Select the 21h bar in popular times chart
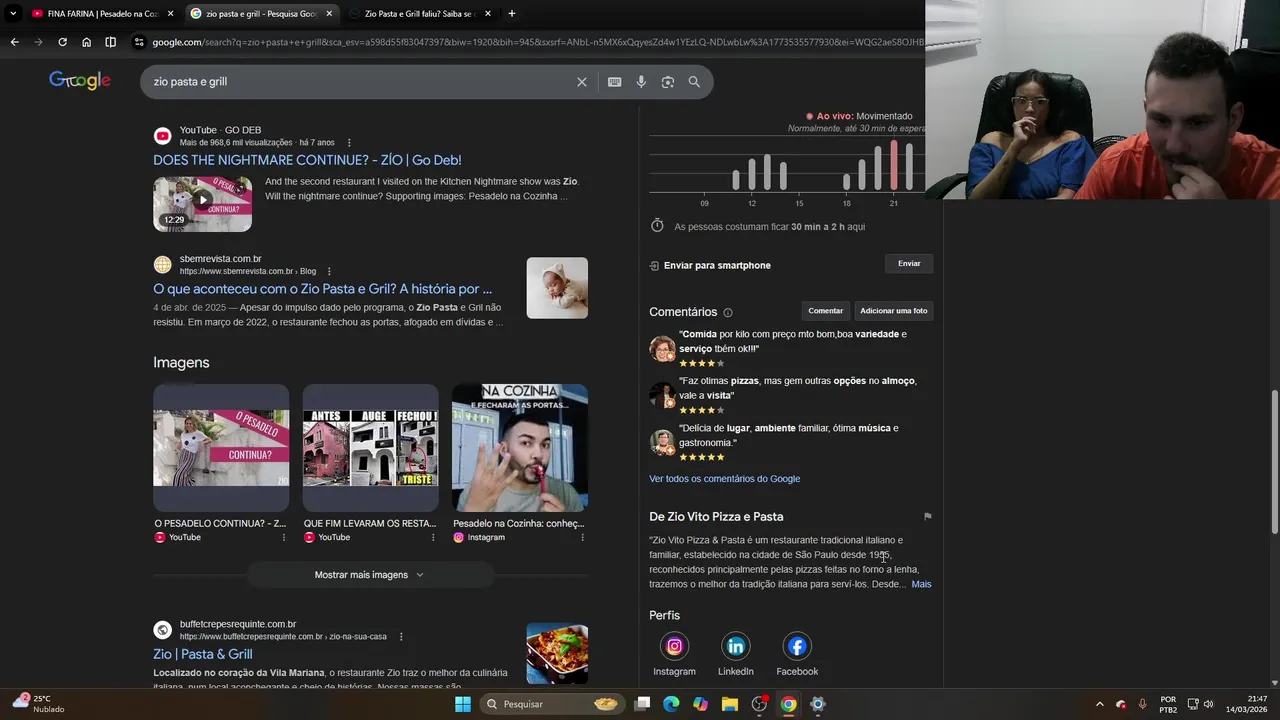1280x720 pixels. pyautogui.click(x=894, y=165)
